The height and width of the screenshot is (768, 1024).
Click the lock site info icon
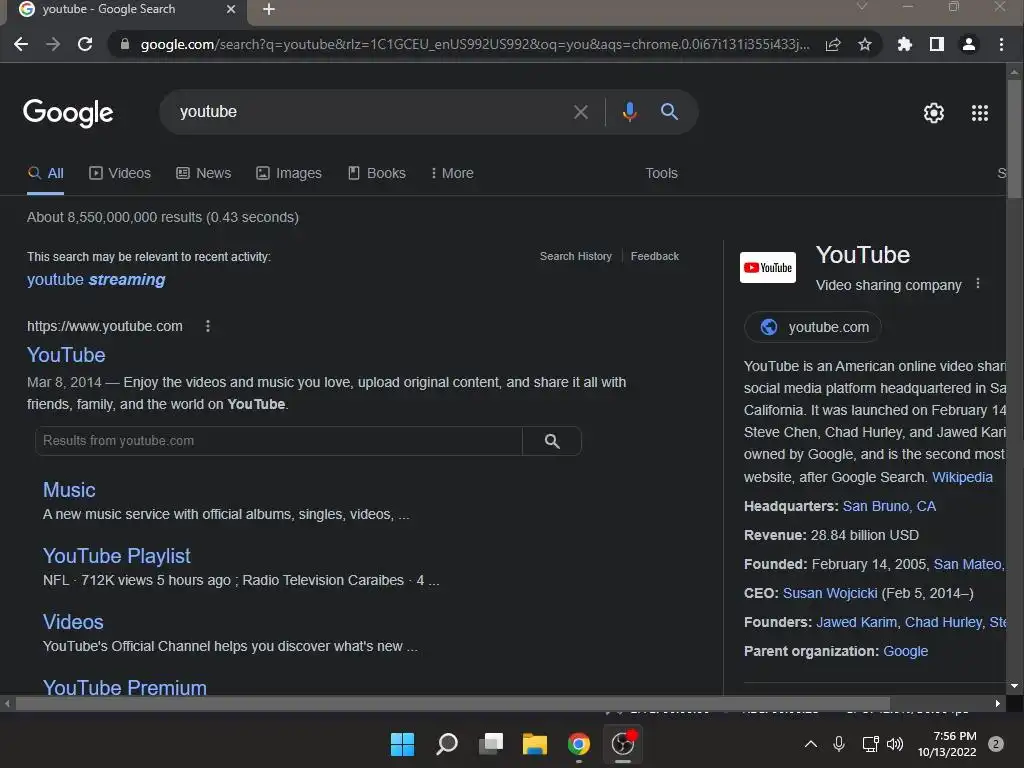click(x=125, y=44)
